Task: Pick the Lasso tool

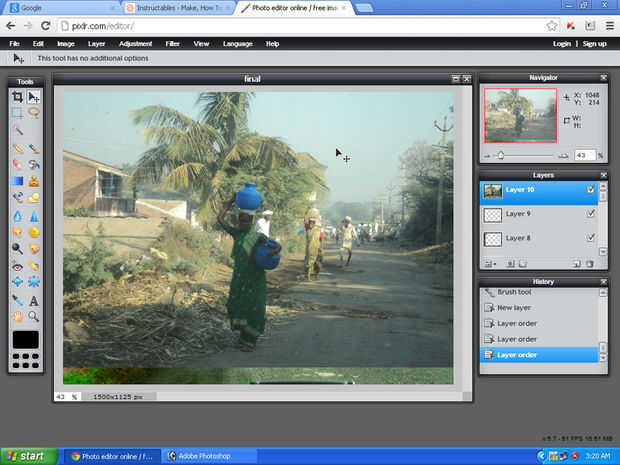Action: tap(34, 113)
